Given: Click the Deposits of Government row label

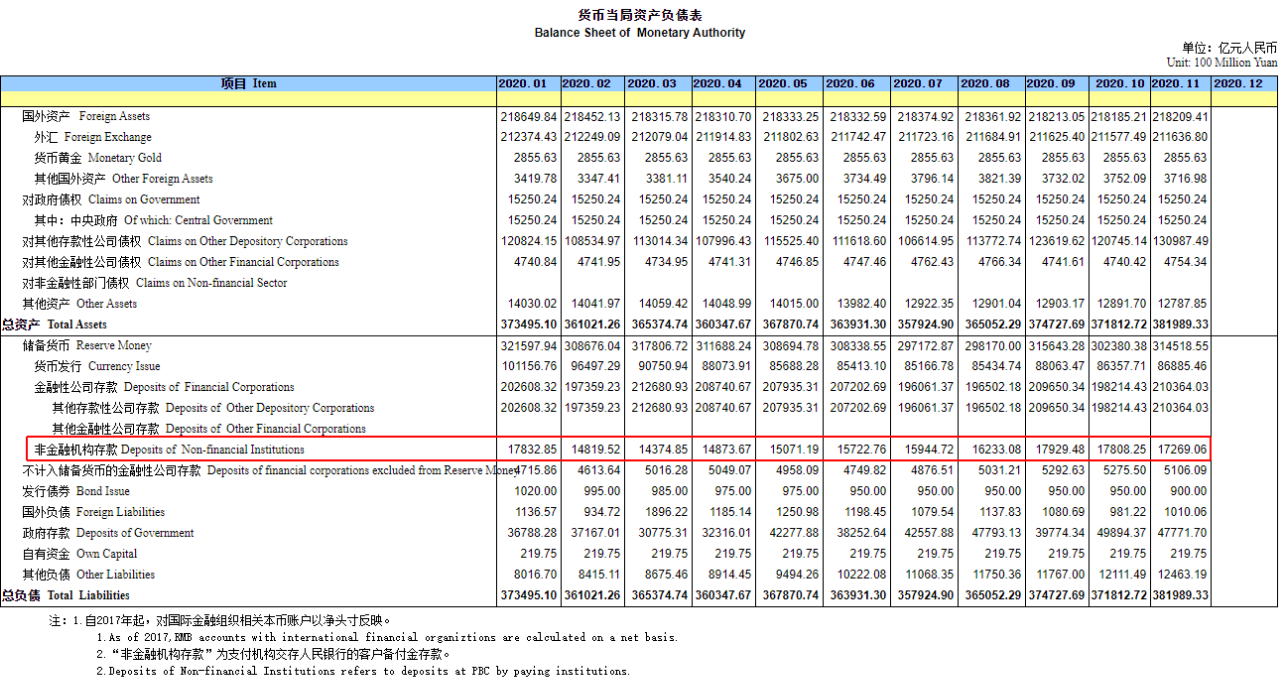Looking at the screenshot, I should (x=108, y=533).
